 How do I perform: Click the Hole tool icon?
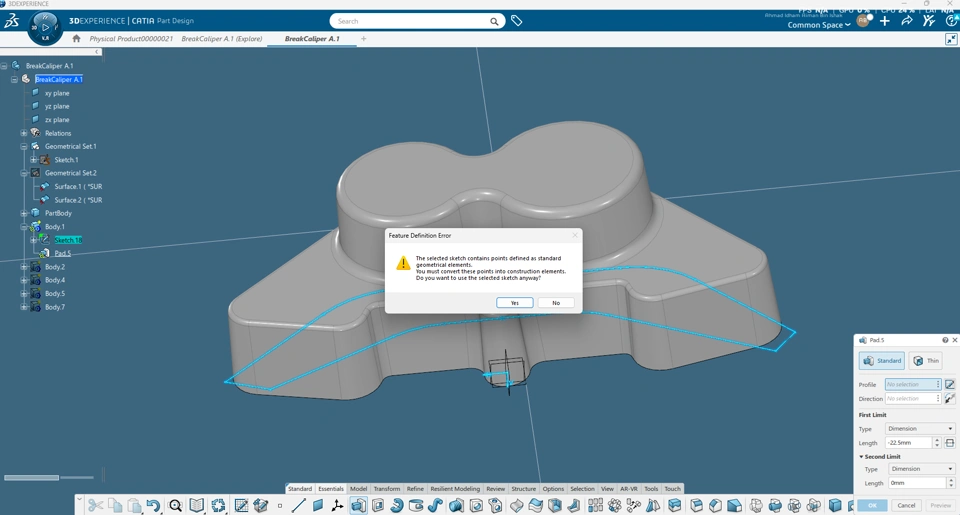pos(476,505)
